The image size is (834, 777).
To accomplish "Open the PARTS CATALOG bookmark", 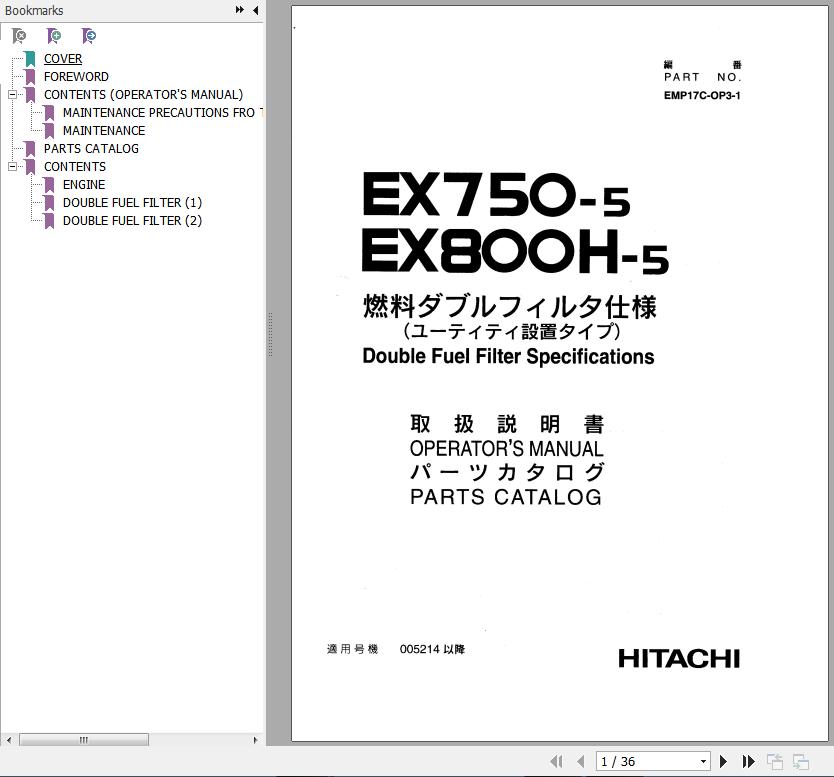I will pos(91,149).
